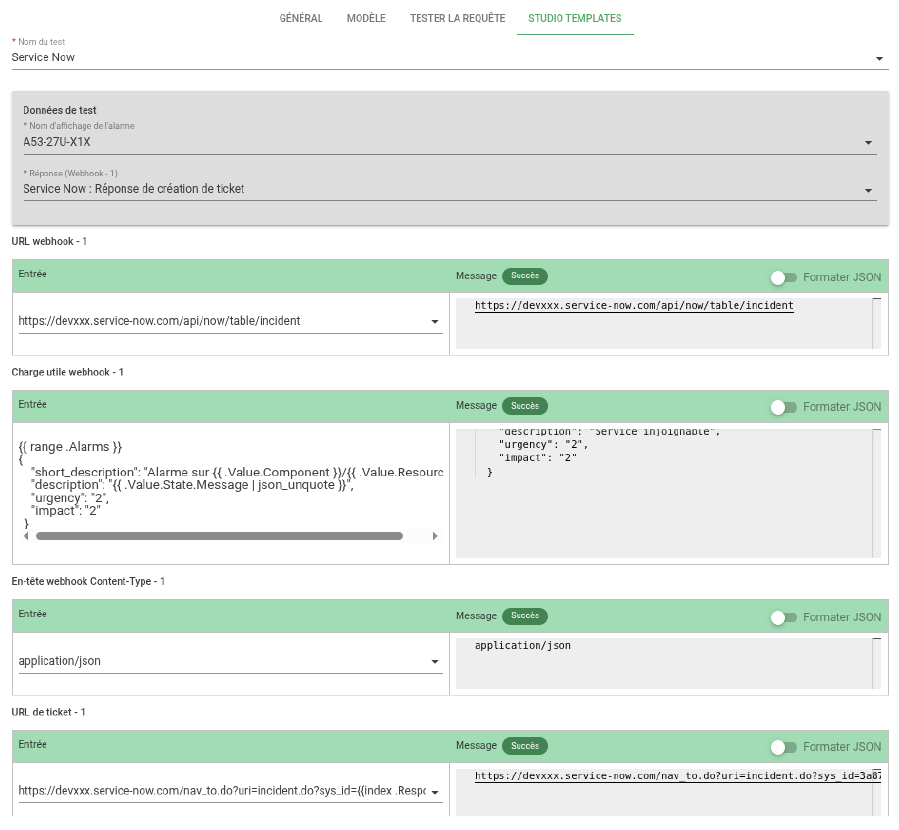This screenshot has width=899, height=830.
Task: Toggle Formater JSON for URL webhook
Action: click(783, 277)
